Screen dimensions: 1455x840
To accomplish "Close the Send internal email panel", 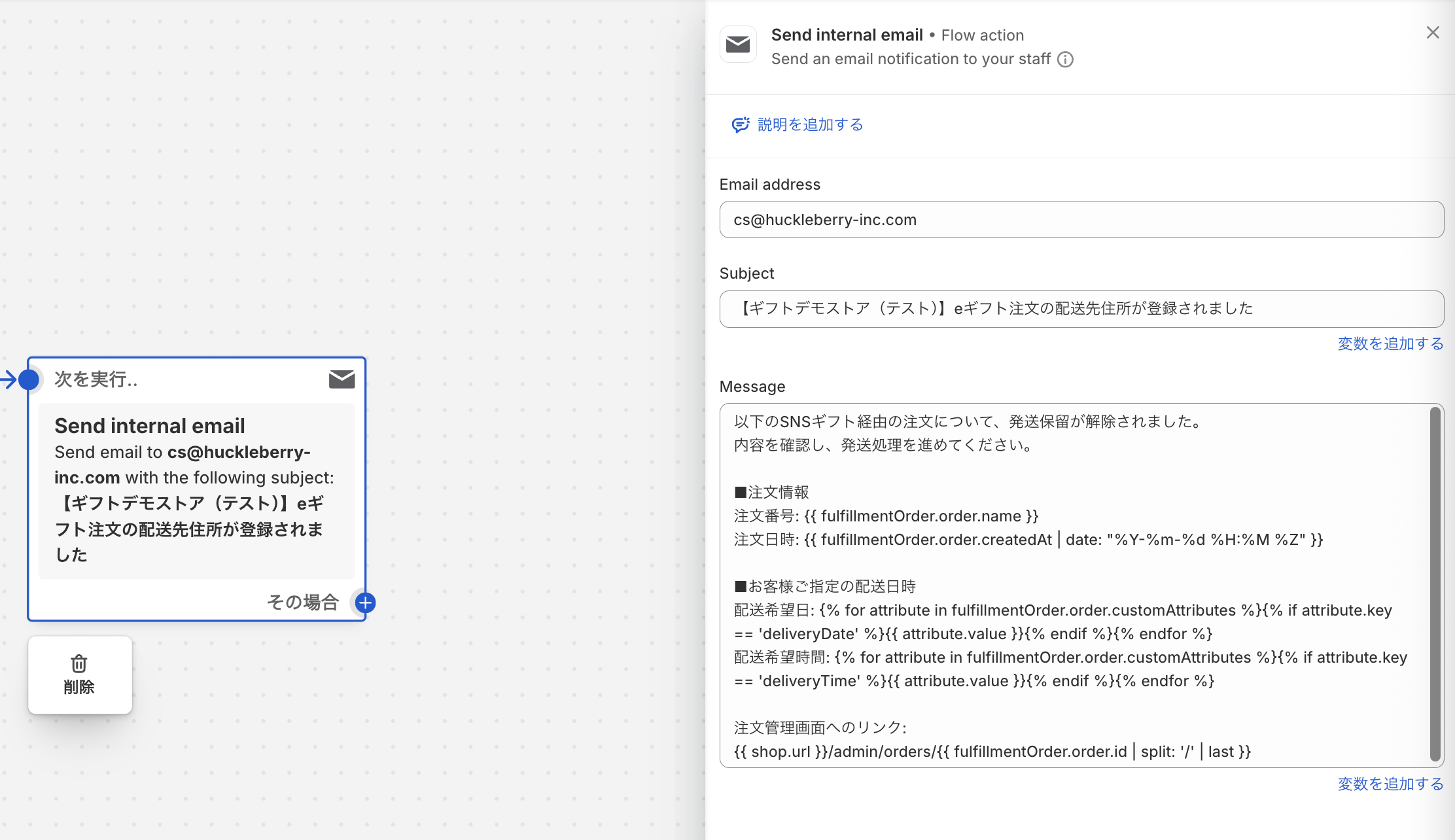I will [1432, 33].
